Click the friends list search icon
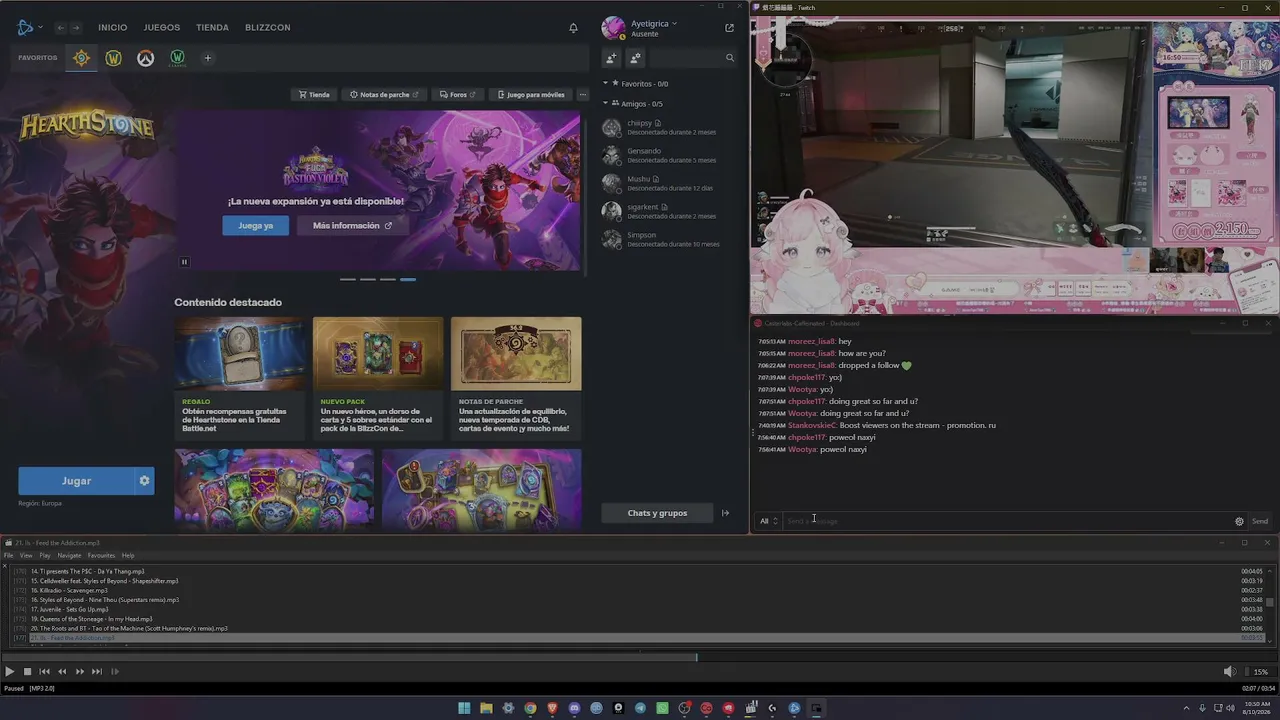1280x720 pixels. [x=729, y=58]
